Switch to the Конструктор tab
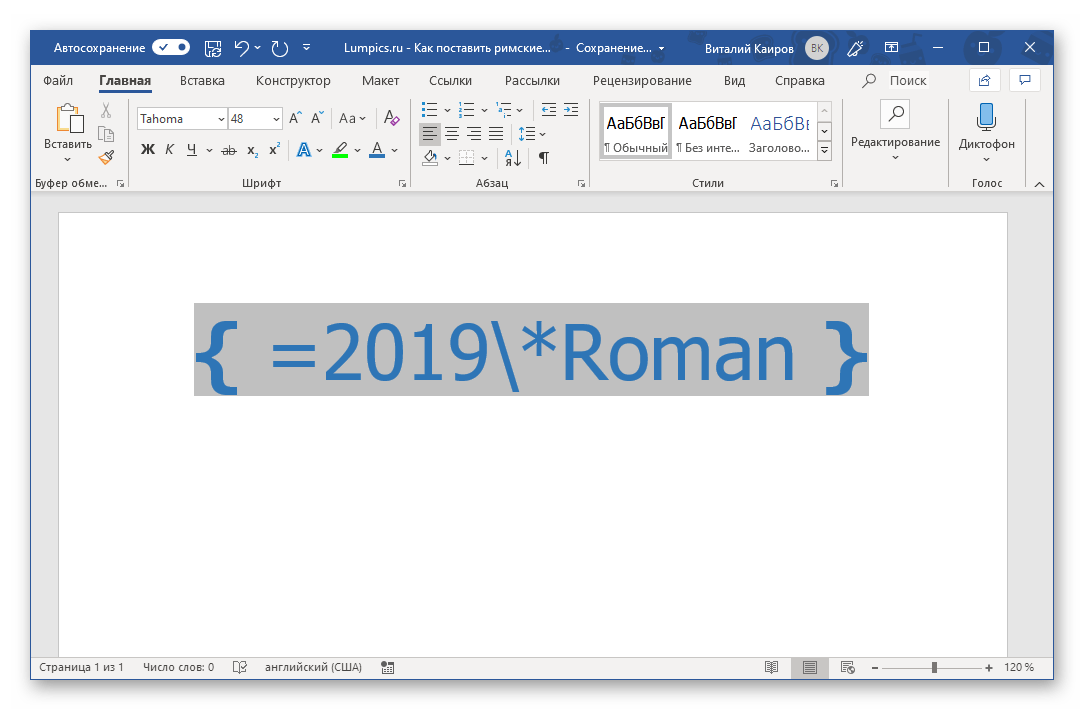Image resolution: width=1084 pixels, height=710 pixels. [x=293, y=80]
